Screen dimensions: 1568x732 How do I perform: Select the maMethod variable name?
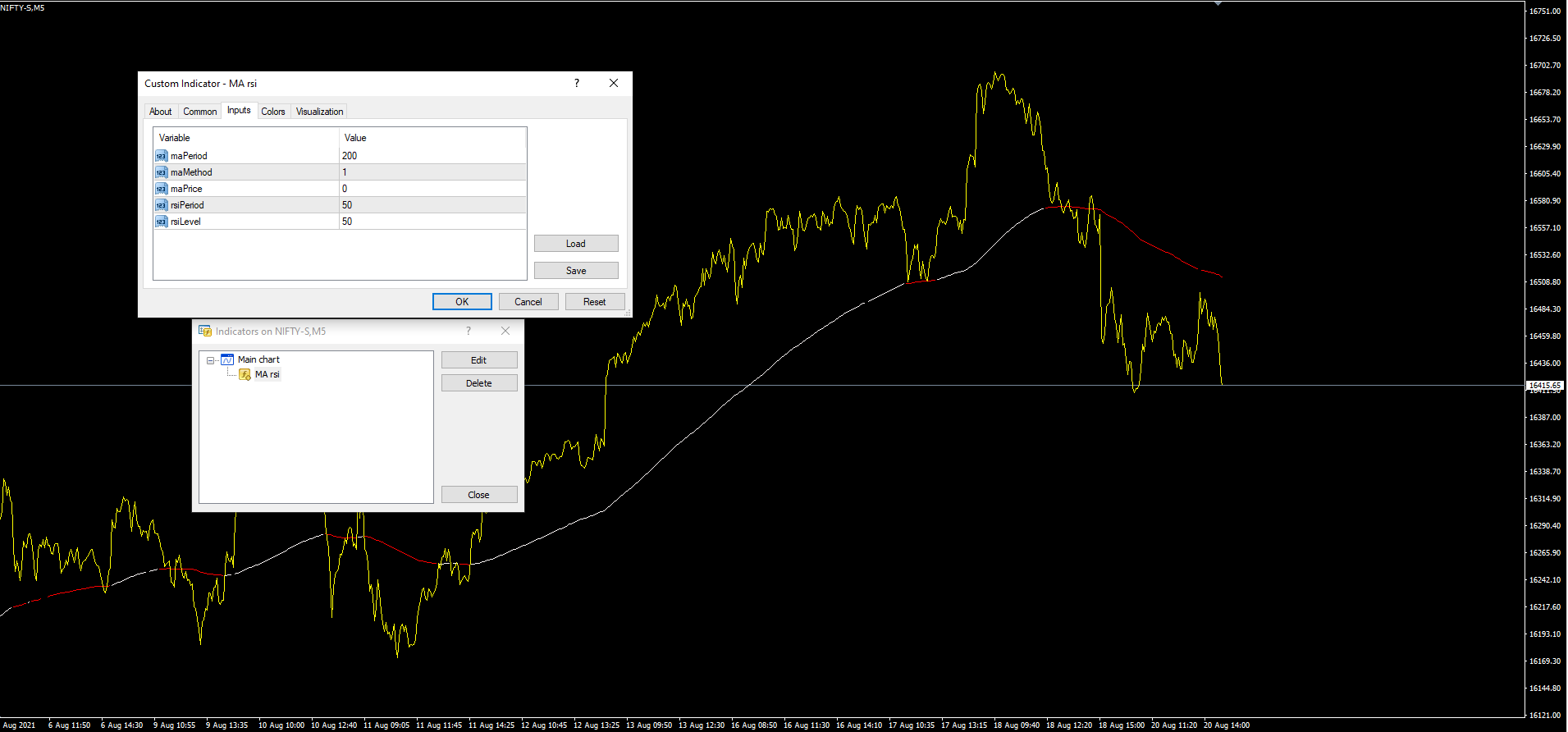tap(191, 172)
